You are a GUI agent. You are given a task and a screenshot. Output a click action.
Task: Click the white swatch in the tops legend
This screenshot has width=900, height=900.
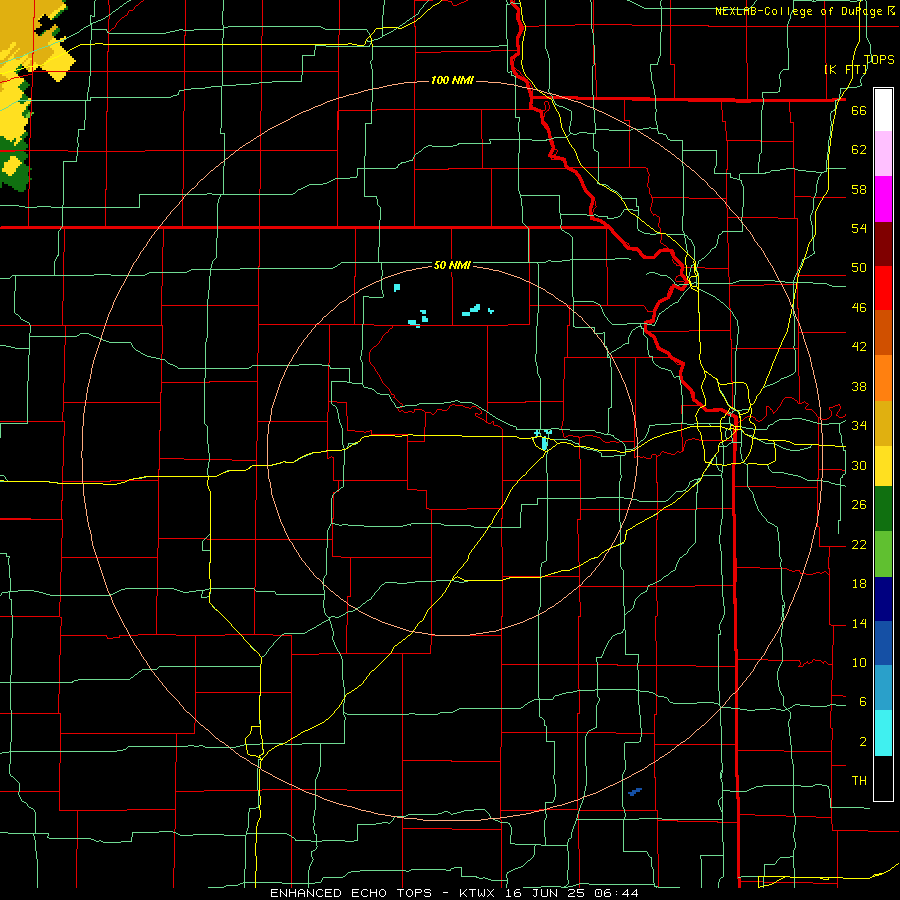pyautogui.click(x=883, y=110)
